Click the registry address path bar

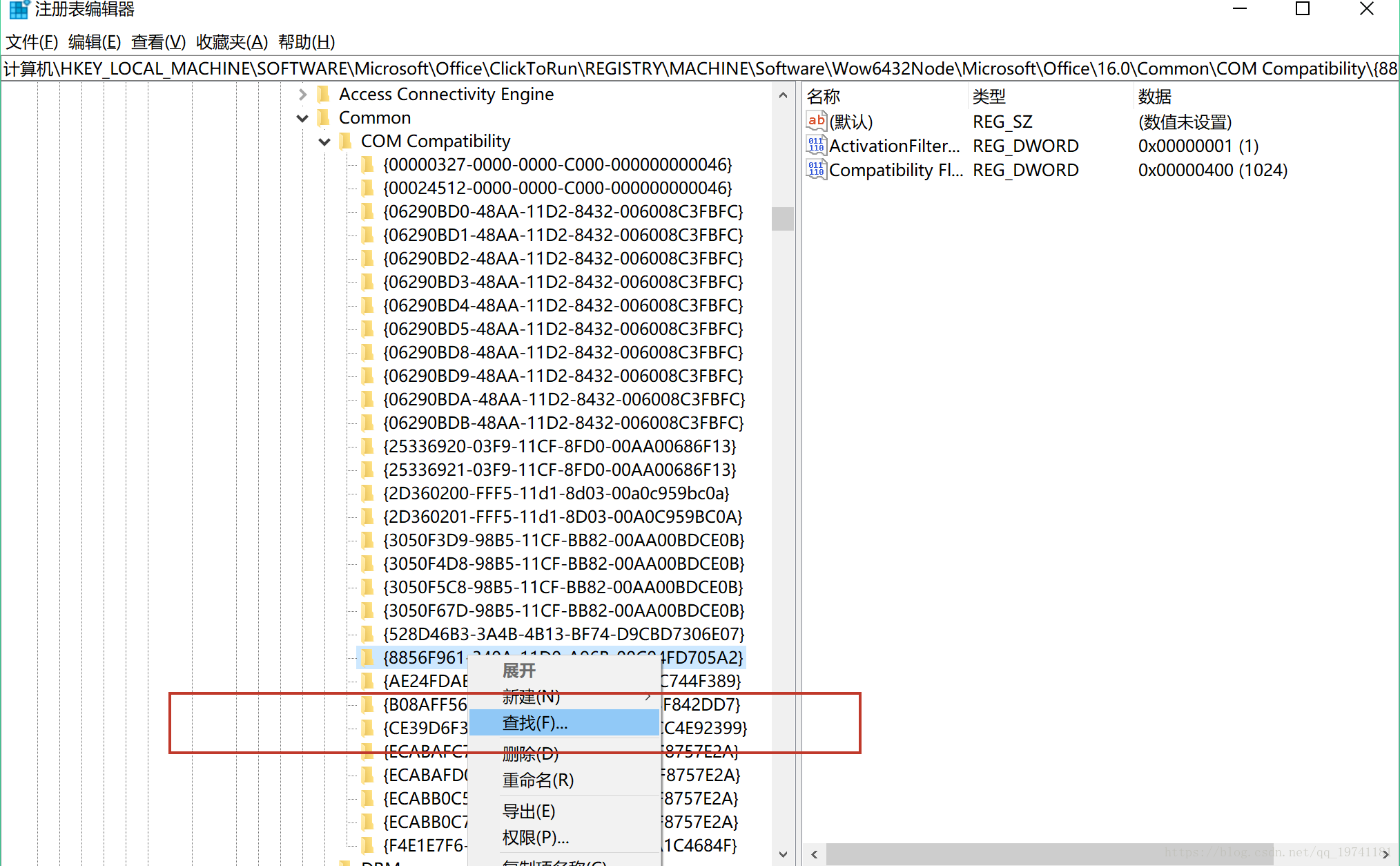[700, 68]
